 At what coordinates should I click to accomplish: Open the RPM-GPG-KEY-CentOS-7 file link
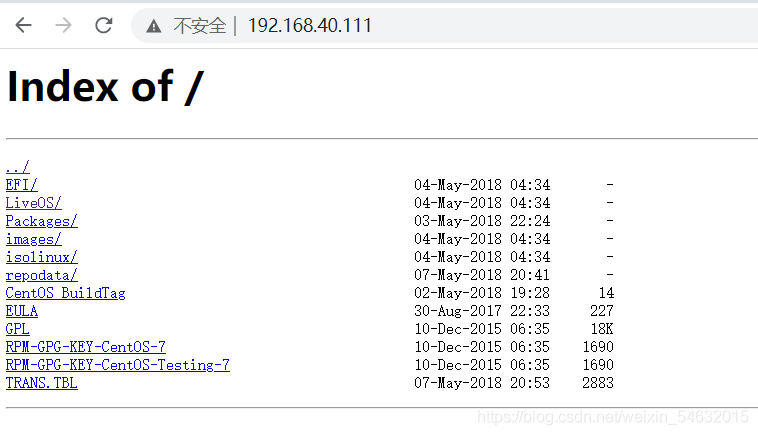[85, 347]
